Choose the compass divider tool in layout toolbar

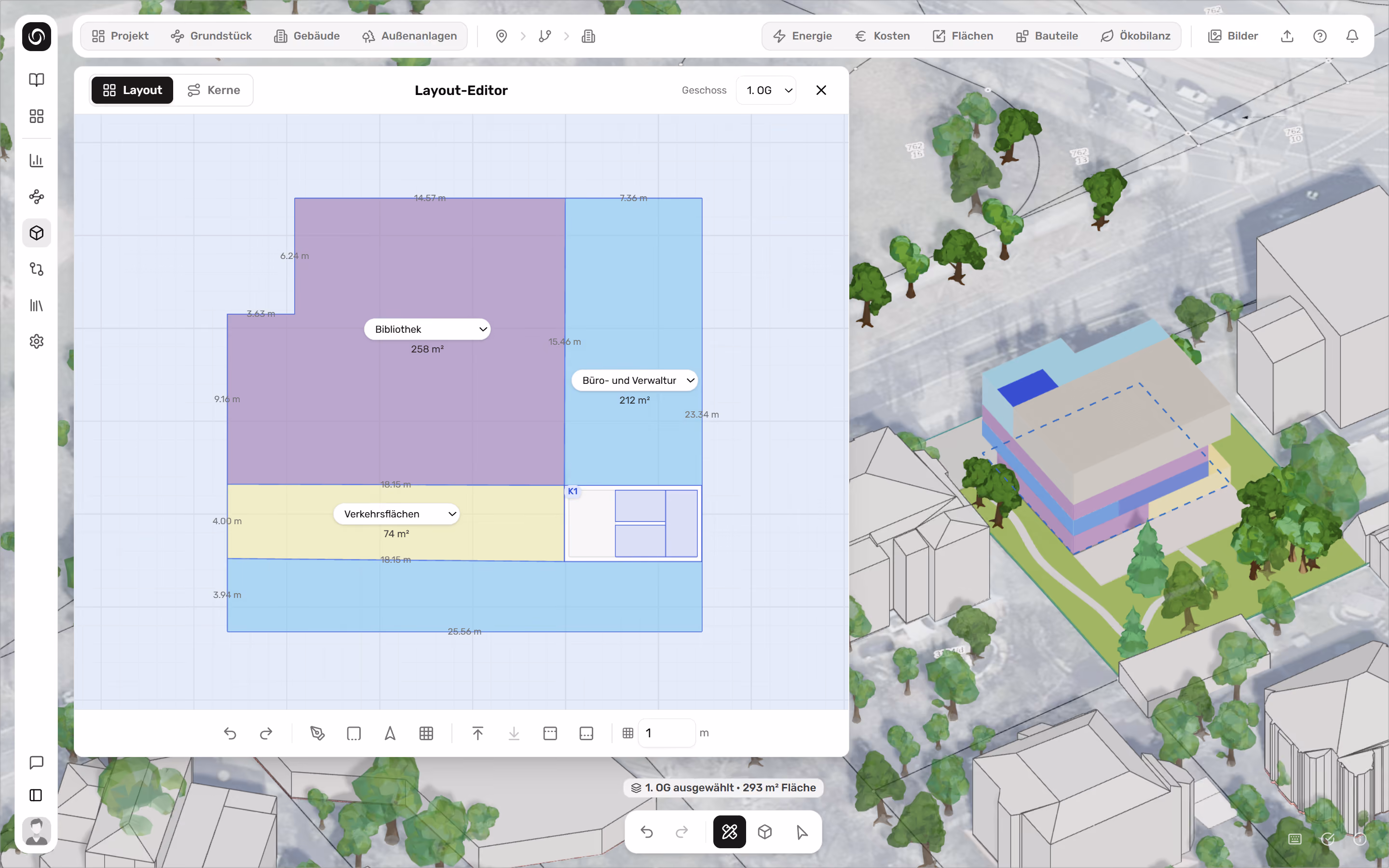coord(390,733)
